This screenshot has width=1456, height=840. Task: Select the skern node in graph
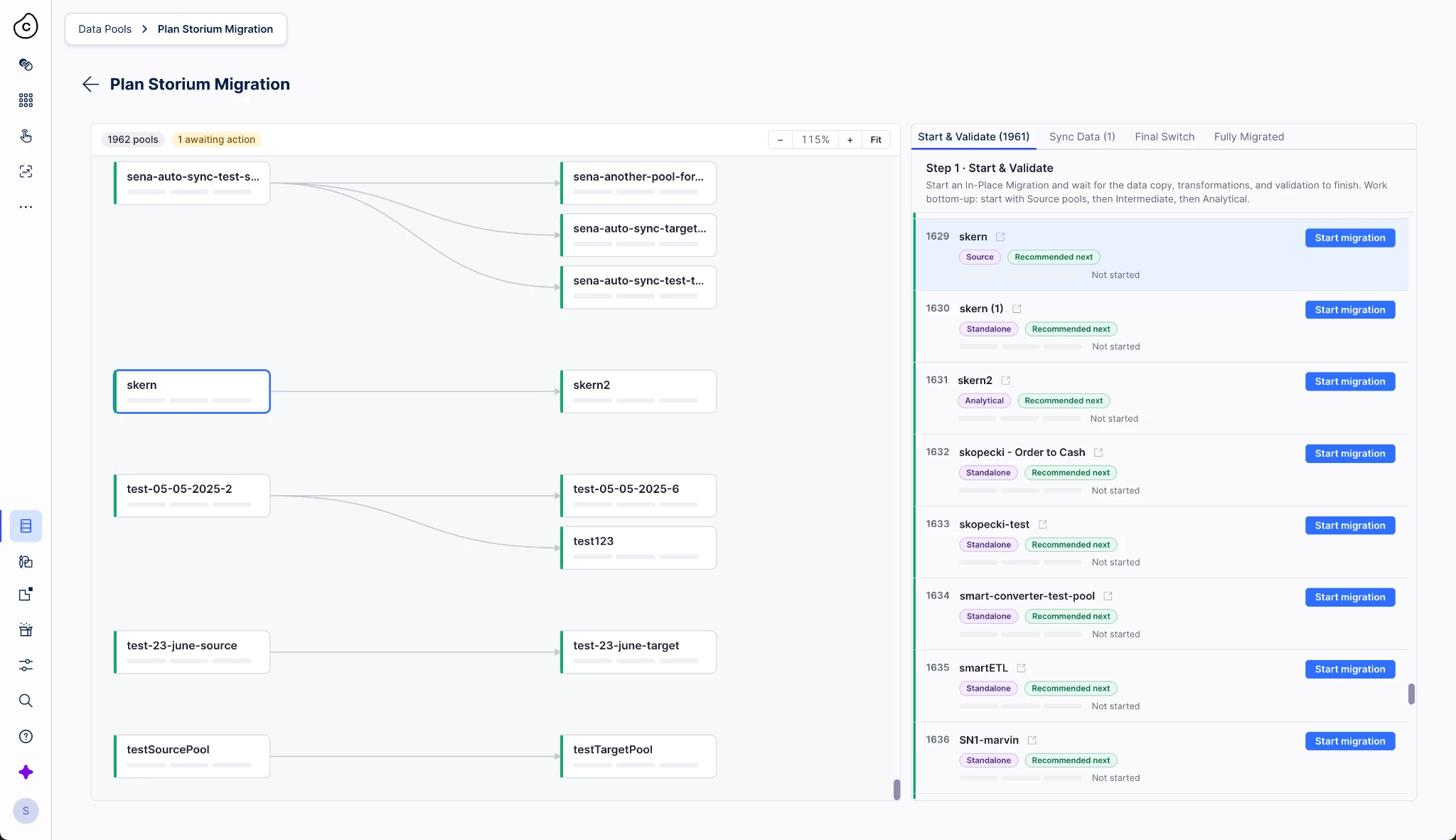[192, 391]
